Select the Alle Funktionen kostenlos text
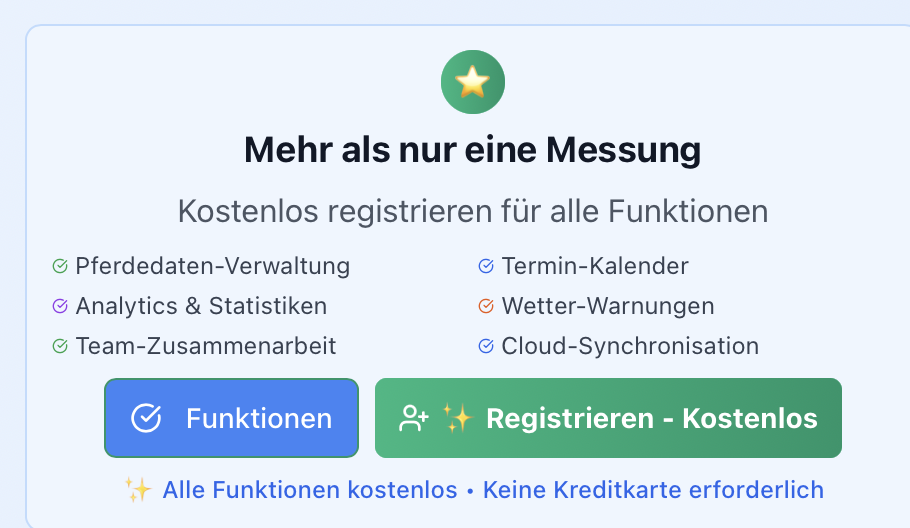The width and height of the screenshot is (910, 528). tap(310, 490)
